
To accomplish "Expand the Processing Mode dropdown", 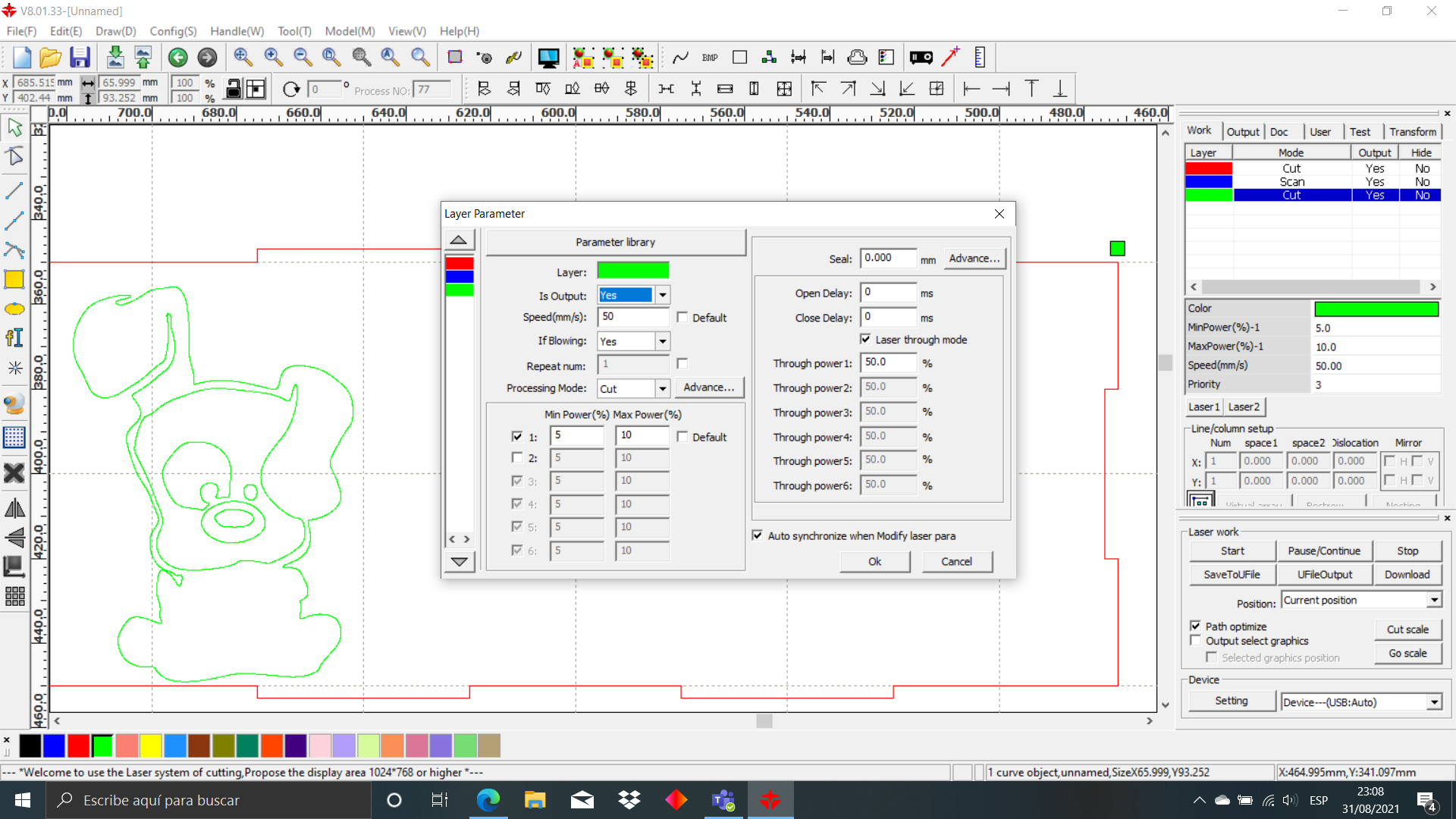I will (663, 388).
